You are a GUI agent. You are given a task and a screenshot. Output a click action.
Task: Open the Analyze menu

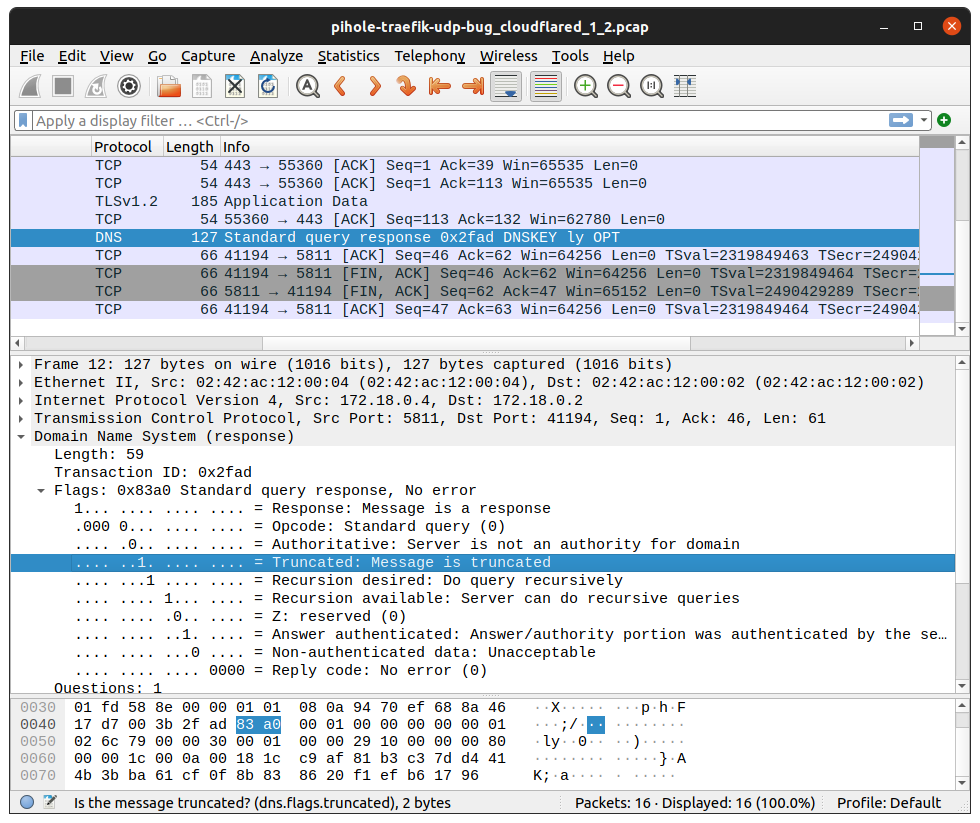tap(276, 56)
